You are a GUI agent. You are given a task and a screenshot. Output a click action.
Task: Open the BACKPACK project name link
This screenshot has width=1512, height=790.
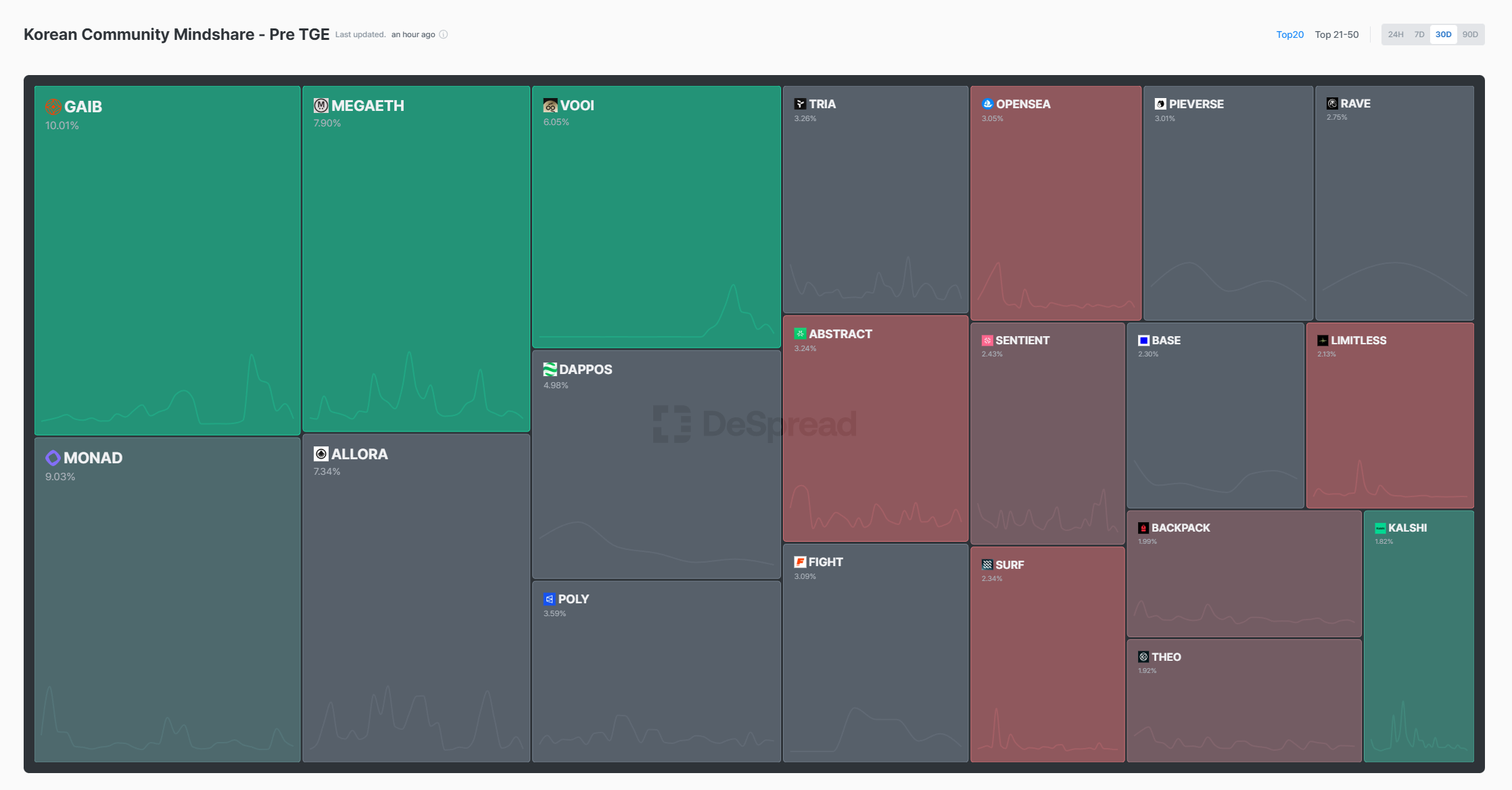1181,528
